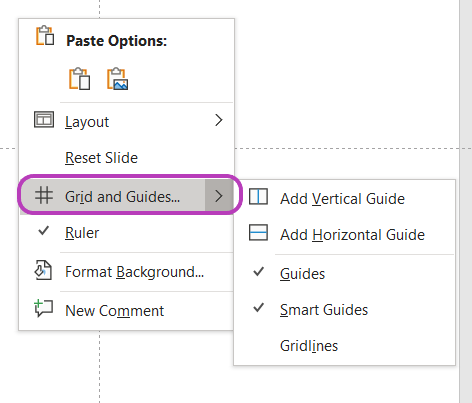Enable Gridlines in the submenu
472x403 pixels.
309,346
